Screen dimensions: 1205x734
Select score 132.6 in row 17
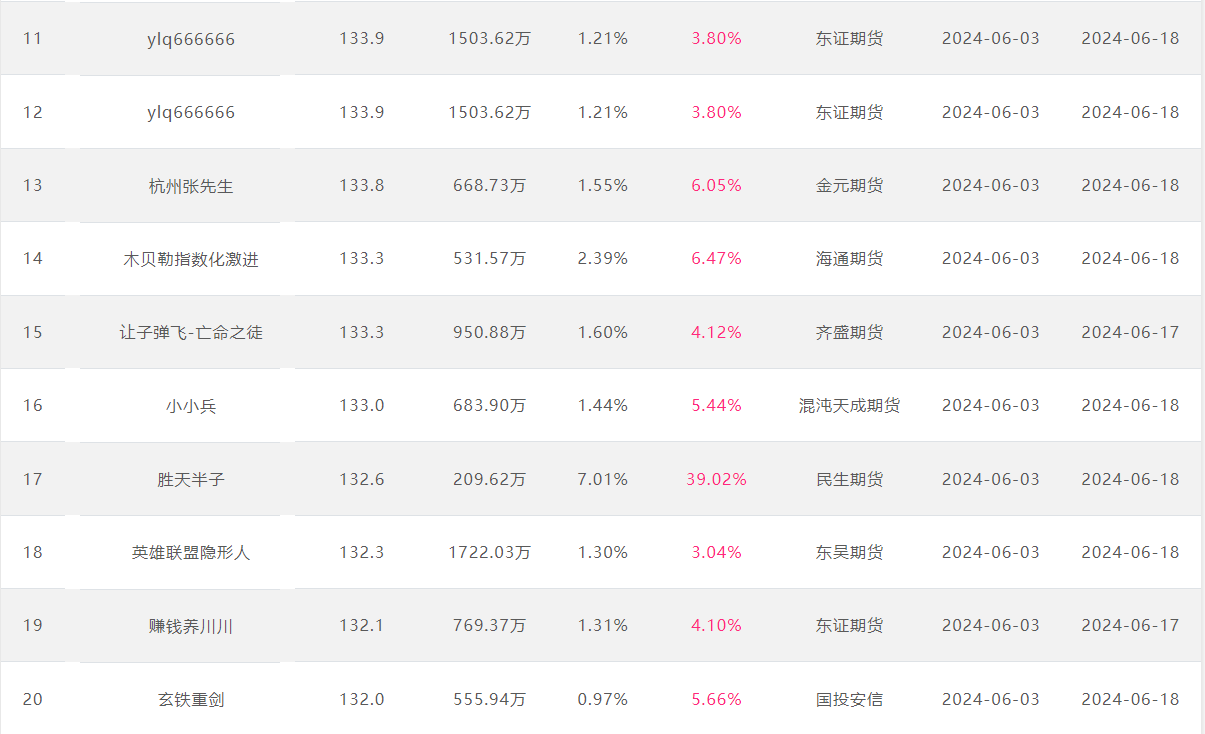(361, 479)
